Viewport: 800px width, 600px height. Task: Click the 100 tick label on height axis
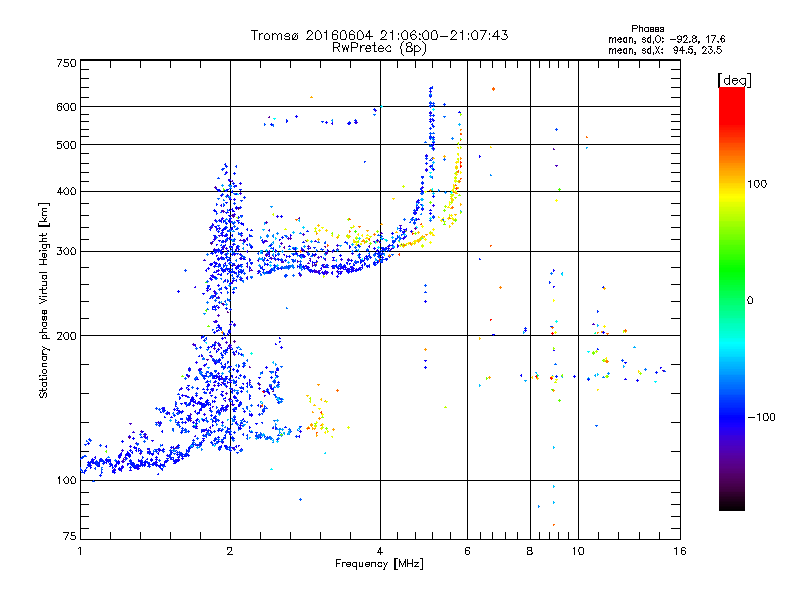66,481
